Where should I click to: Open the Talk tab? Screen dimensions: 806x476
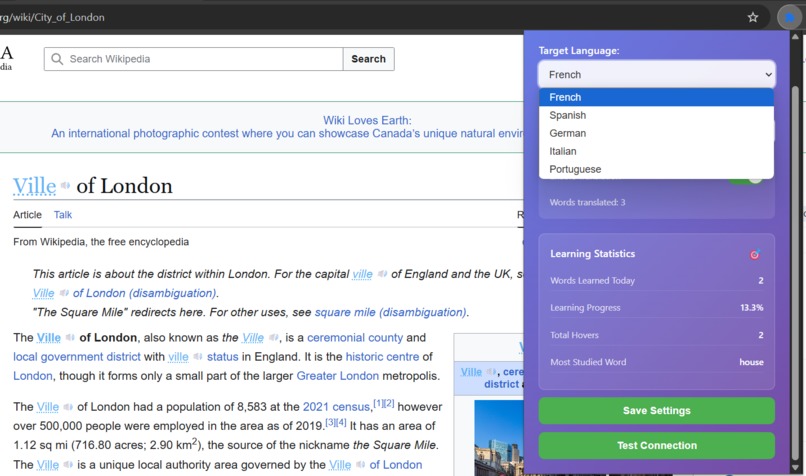[63, 215]
